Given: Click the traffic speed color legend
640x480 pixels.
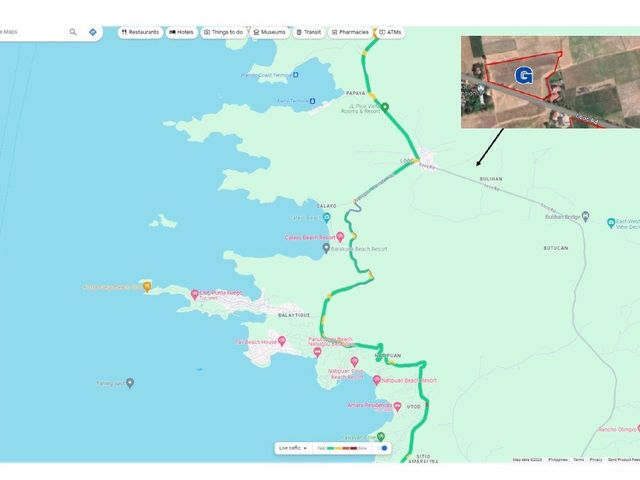Looking at the screenshot, I should pos(342,448).
